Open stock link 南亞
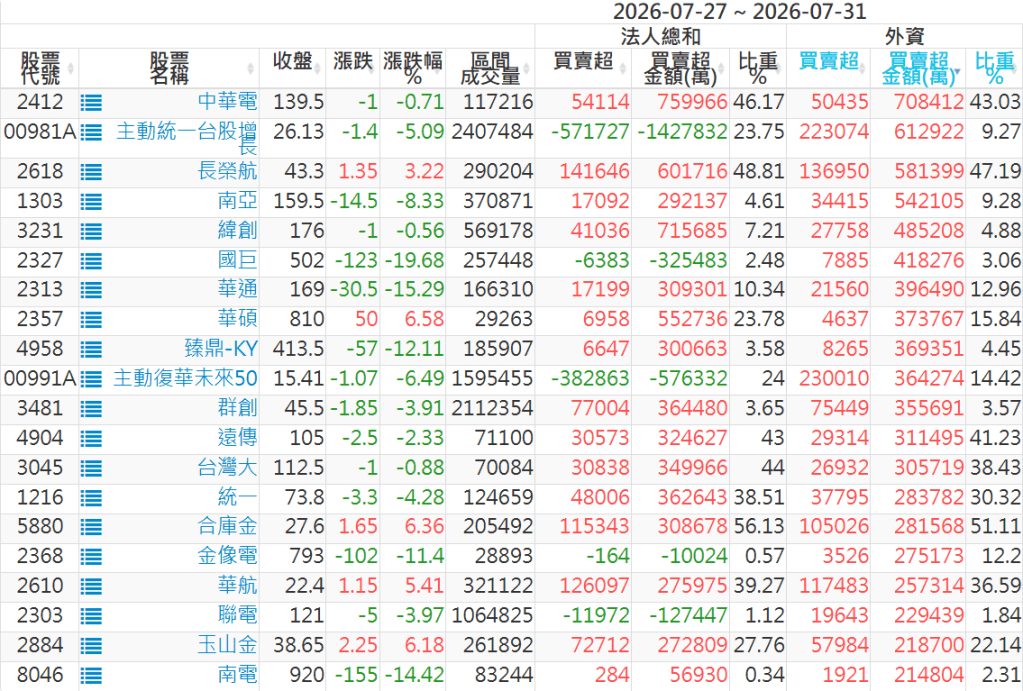1023x691 pixels. pos(237,201)
